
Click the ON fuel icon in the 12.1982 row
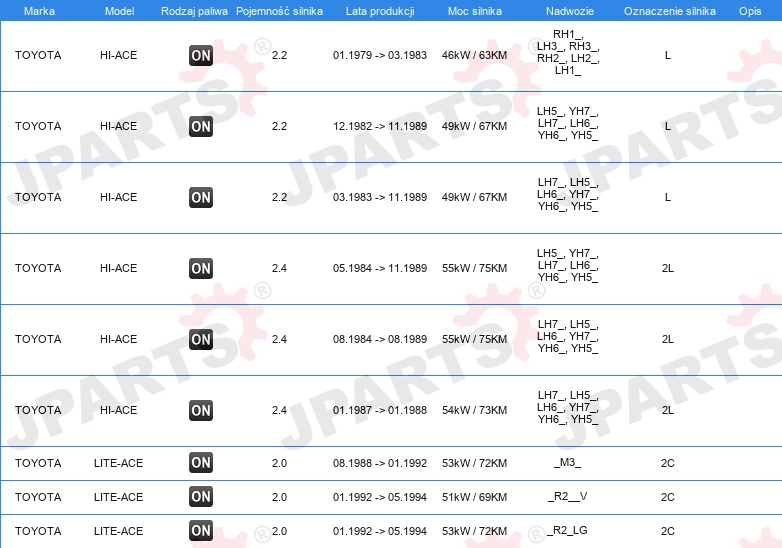click(201, 126)
